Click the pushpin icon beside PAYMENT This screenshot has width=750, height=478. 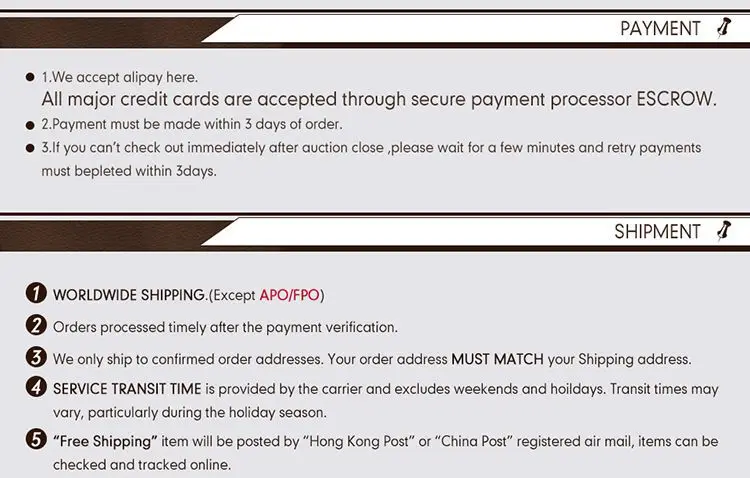tap(725, 28)
